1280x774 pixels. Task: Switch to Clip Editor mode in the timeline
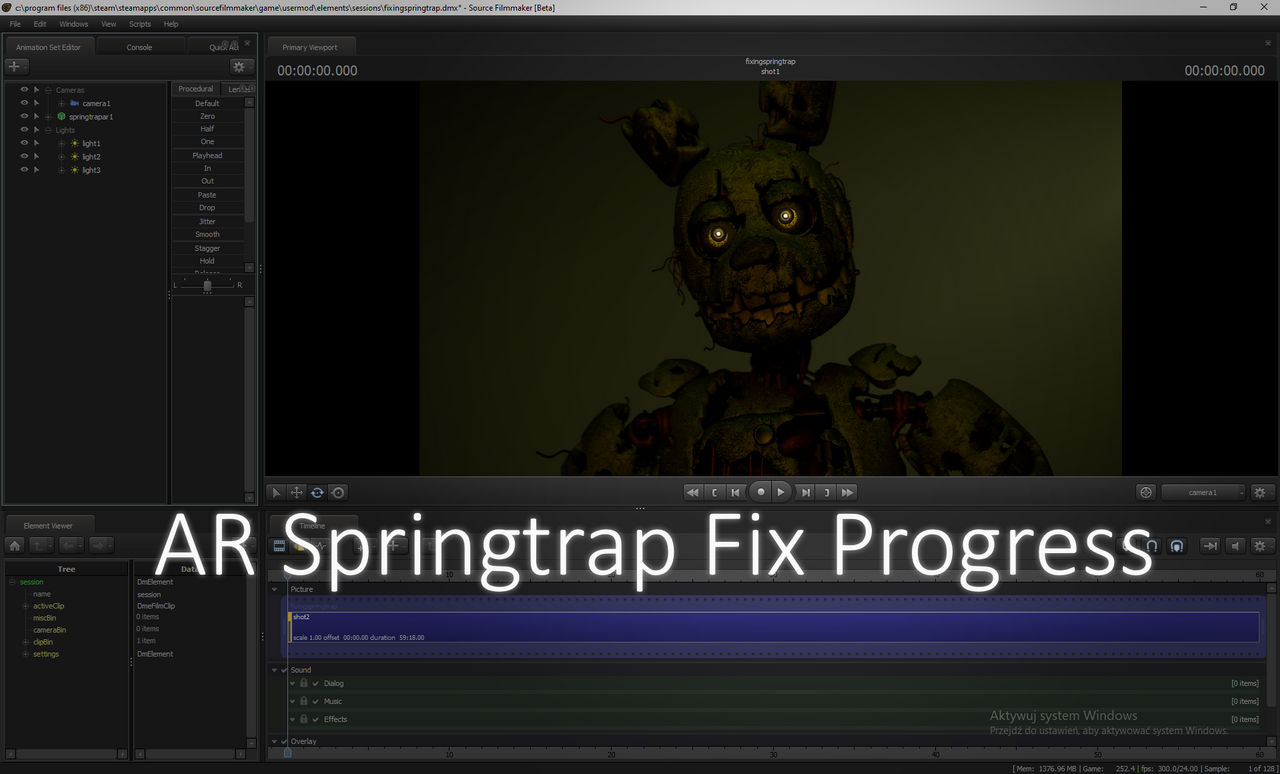(x=280, y=546)
